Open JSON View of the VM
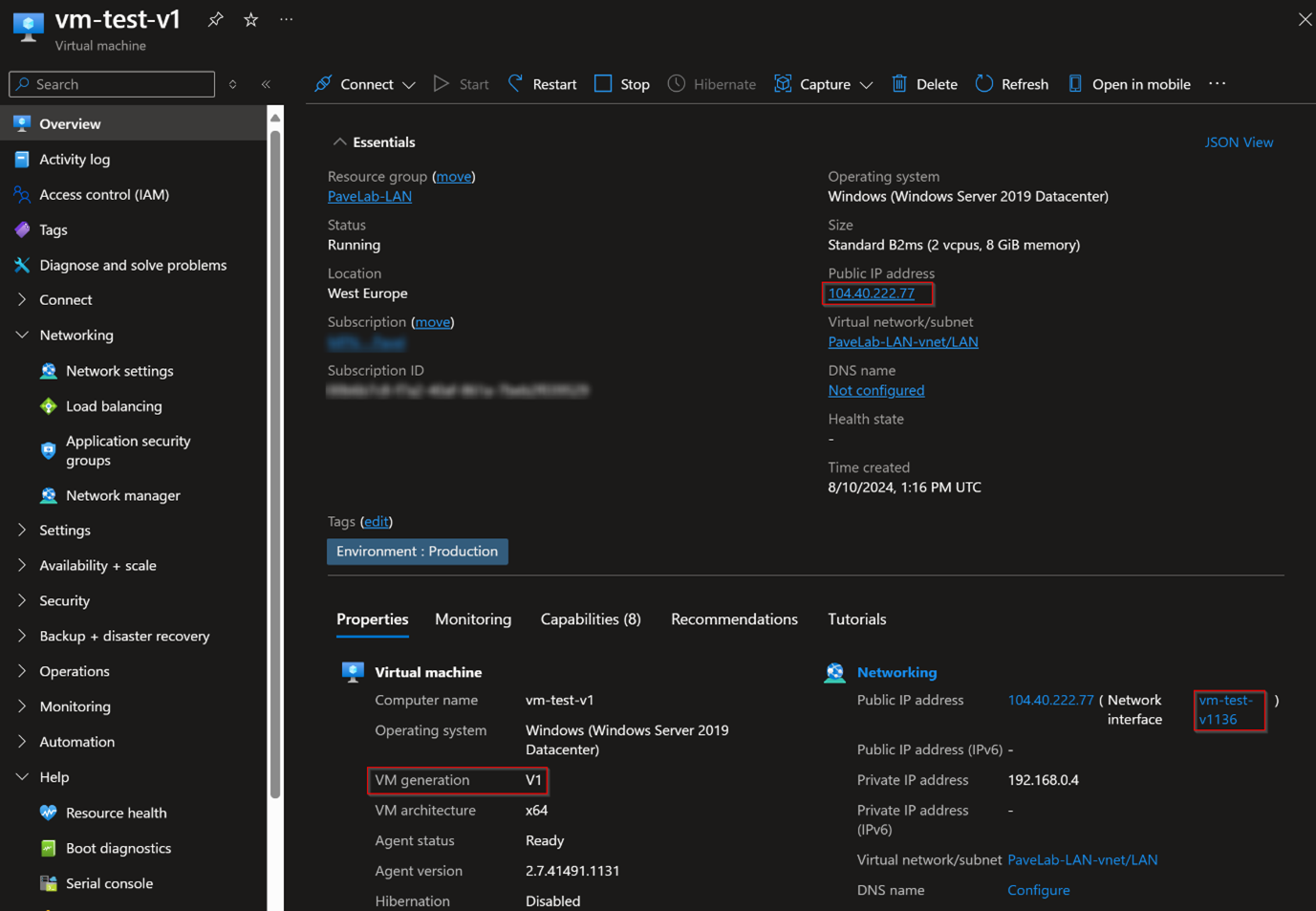The height and width of the screenshot is (911, 1316). click(1239, 141)
